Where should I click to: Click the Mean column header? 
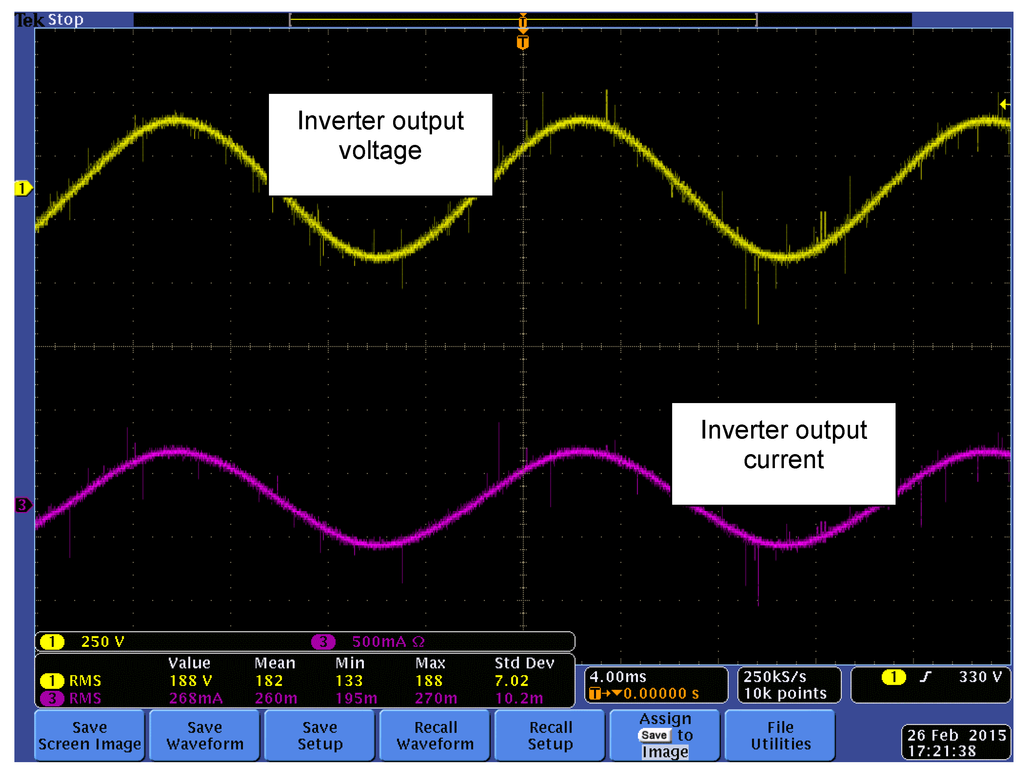point(275,663)
